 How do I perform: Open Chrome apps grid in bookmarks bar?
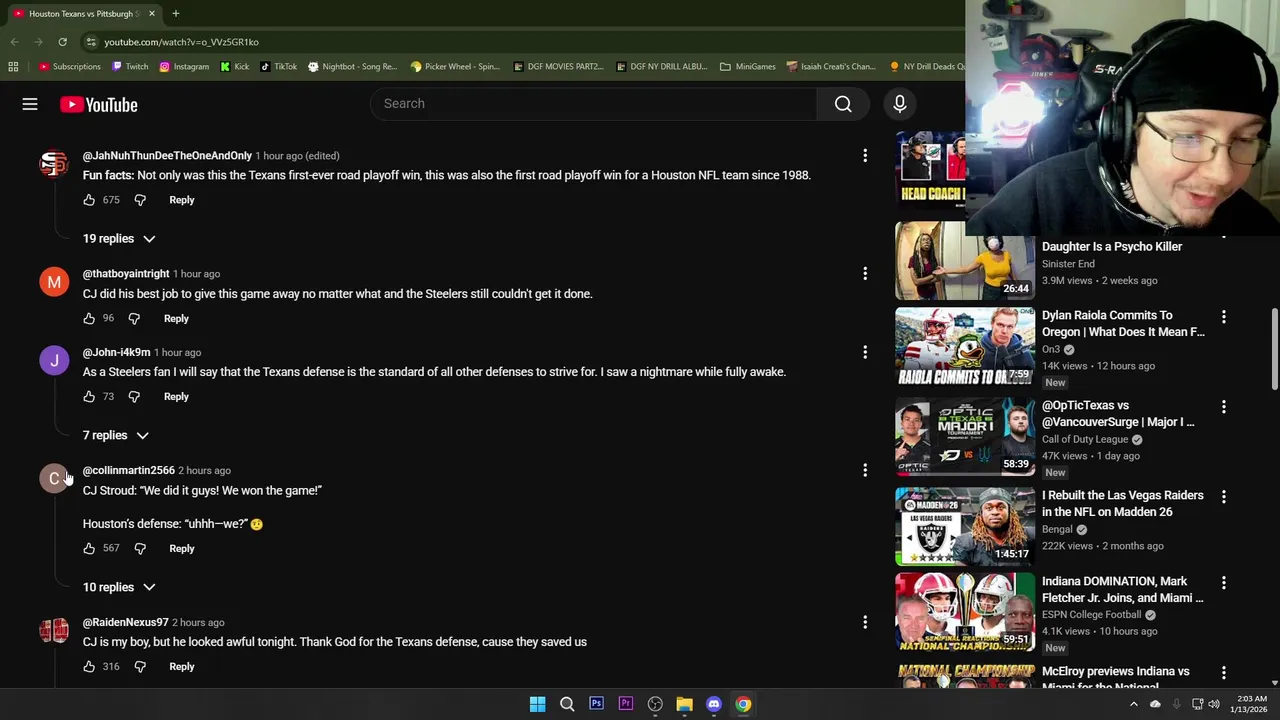(13, 67)
